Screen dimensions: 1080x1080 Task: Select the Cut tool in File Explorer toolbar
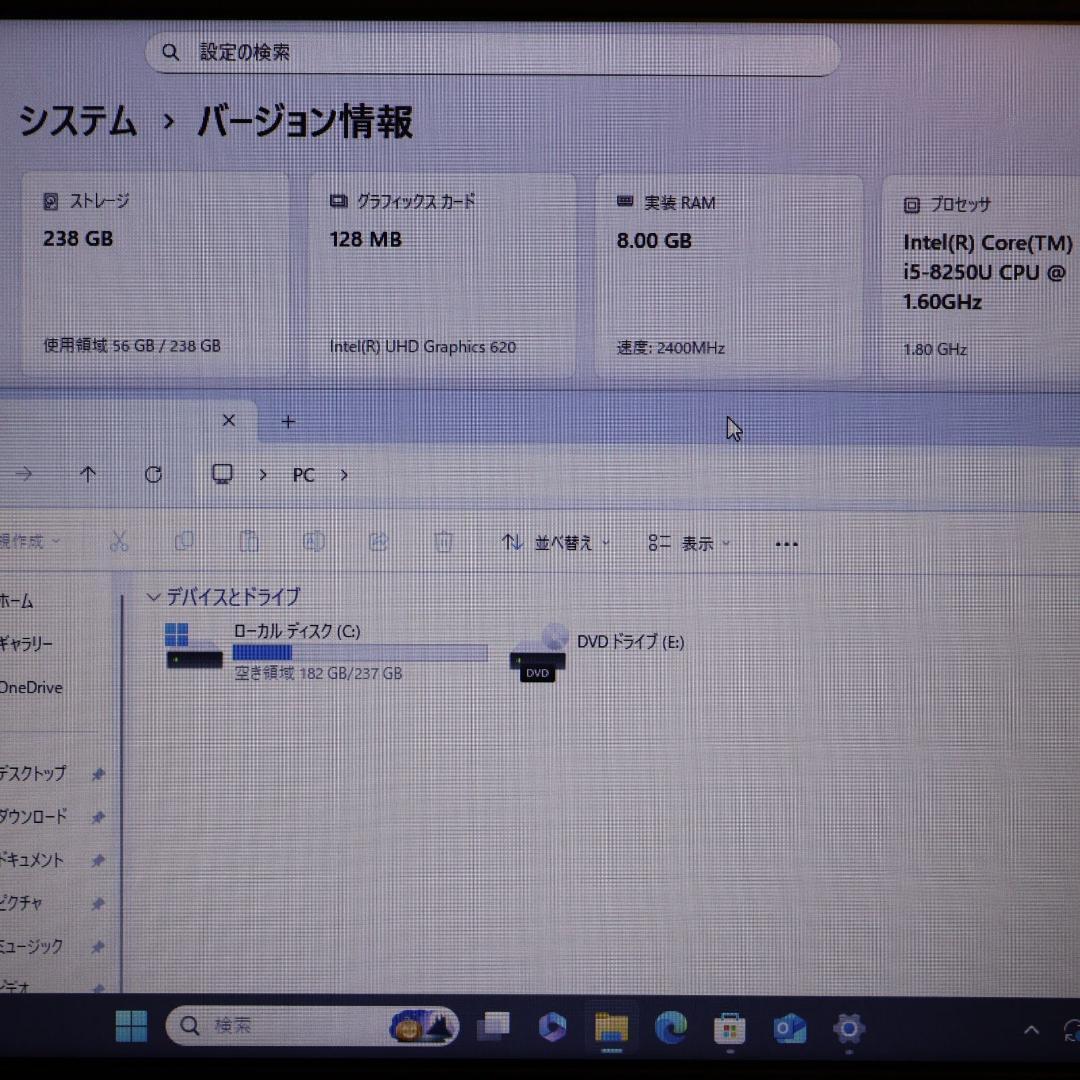(x=119, y=540)
